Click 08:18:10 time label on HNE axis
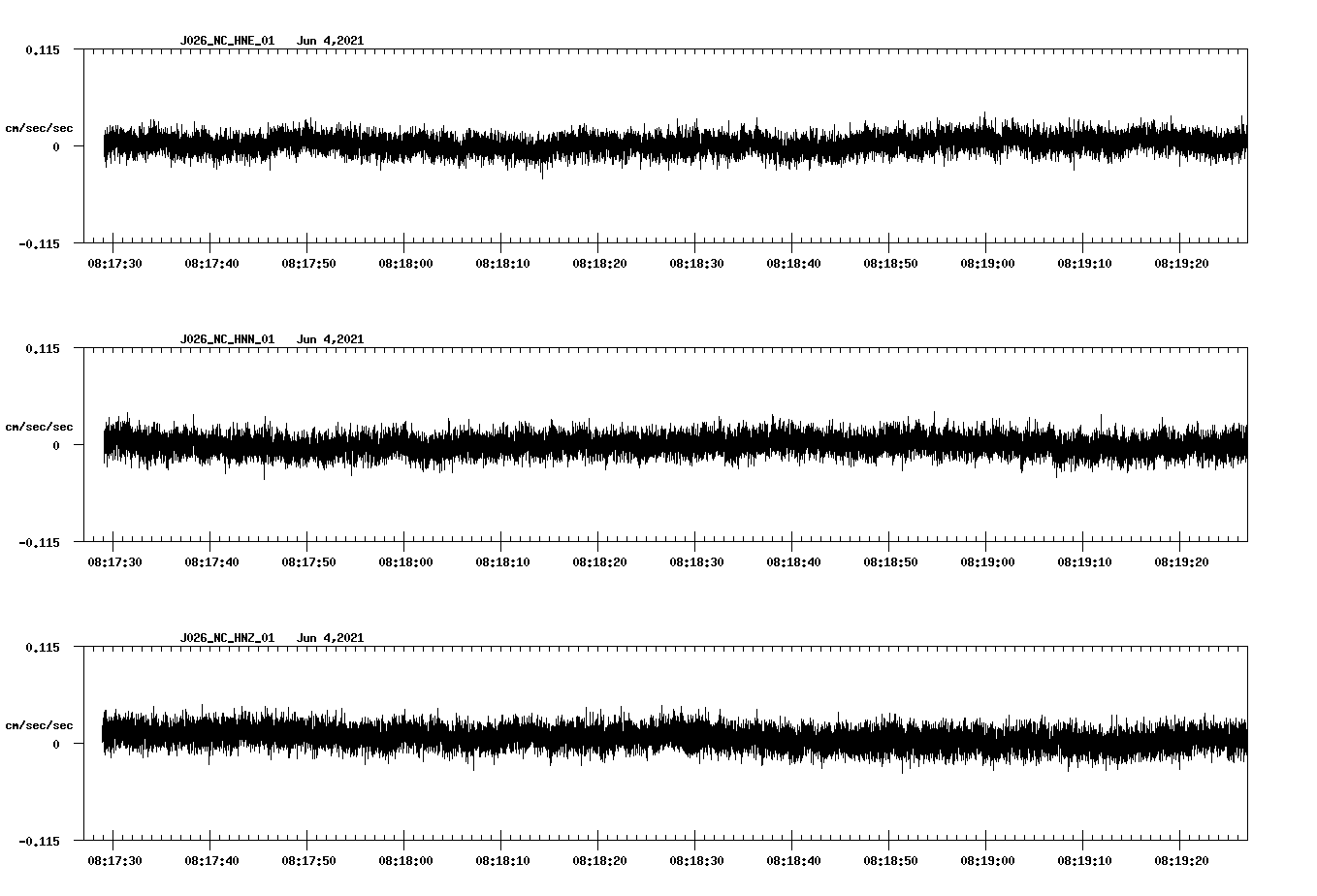Image resolution: width=1317 pixels, height=896 pixels. (502, 263)
